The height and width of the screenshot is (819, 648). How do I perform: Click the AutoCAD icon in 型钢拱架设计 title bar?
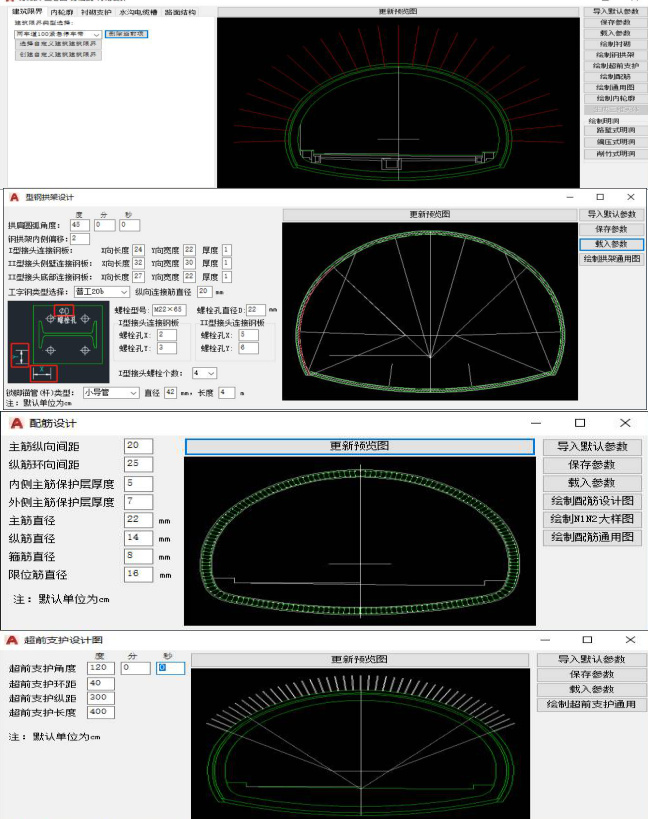(14, 197)
